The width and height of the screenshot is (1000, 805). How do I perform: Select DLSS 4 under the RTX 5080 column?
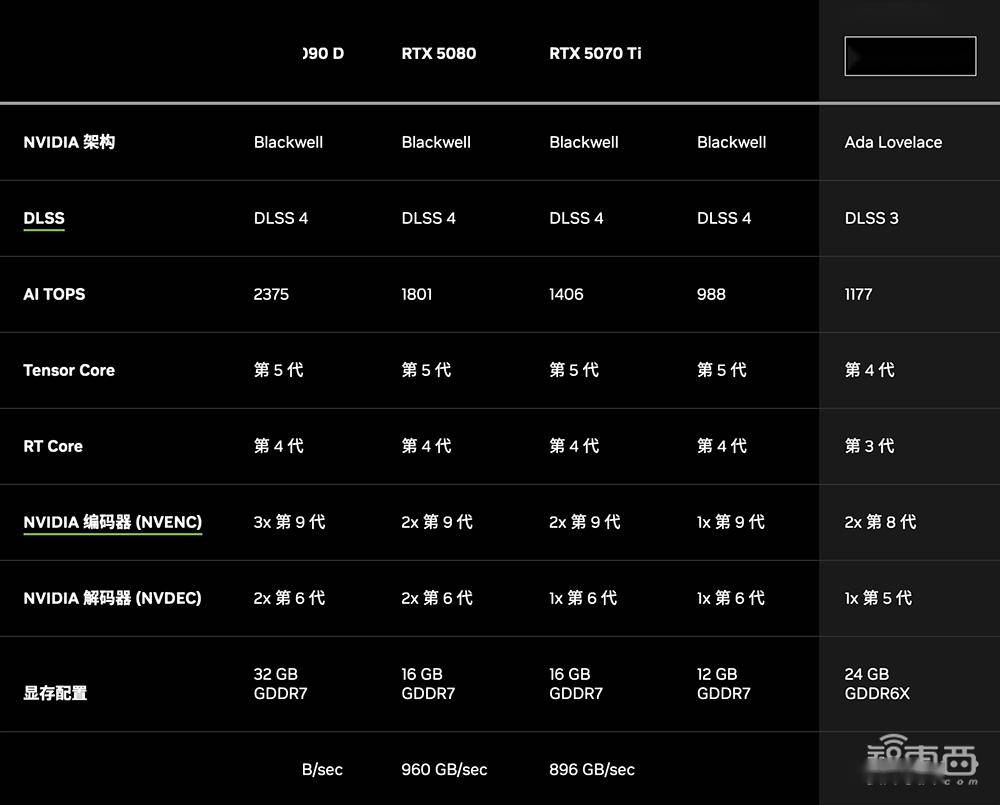[x=429, y=218]
